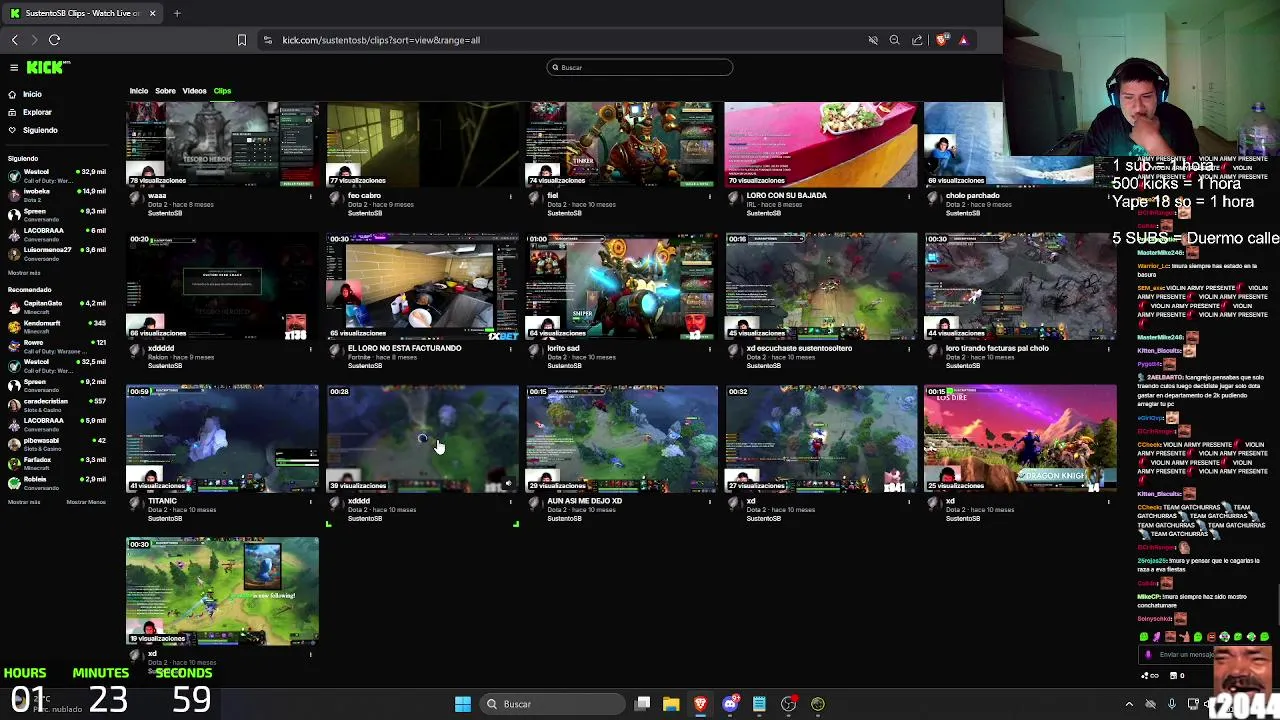Go to Inicio in left sidebar
Screen dimensions: 1280x720
[32, 94]
